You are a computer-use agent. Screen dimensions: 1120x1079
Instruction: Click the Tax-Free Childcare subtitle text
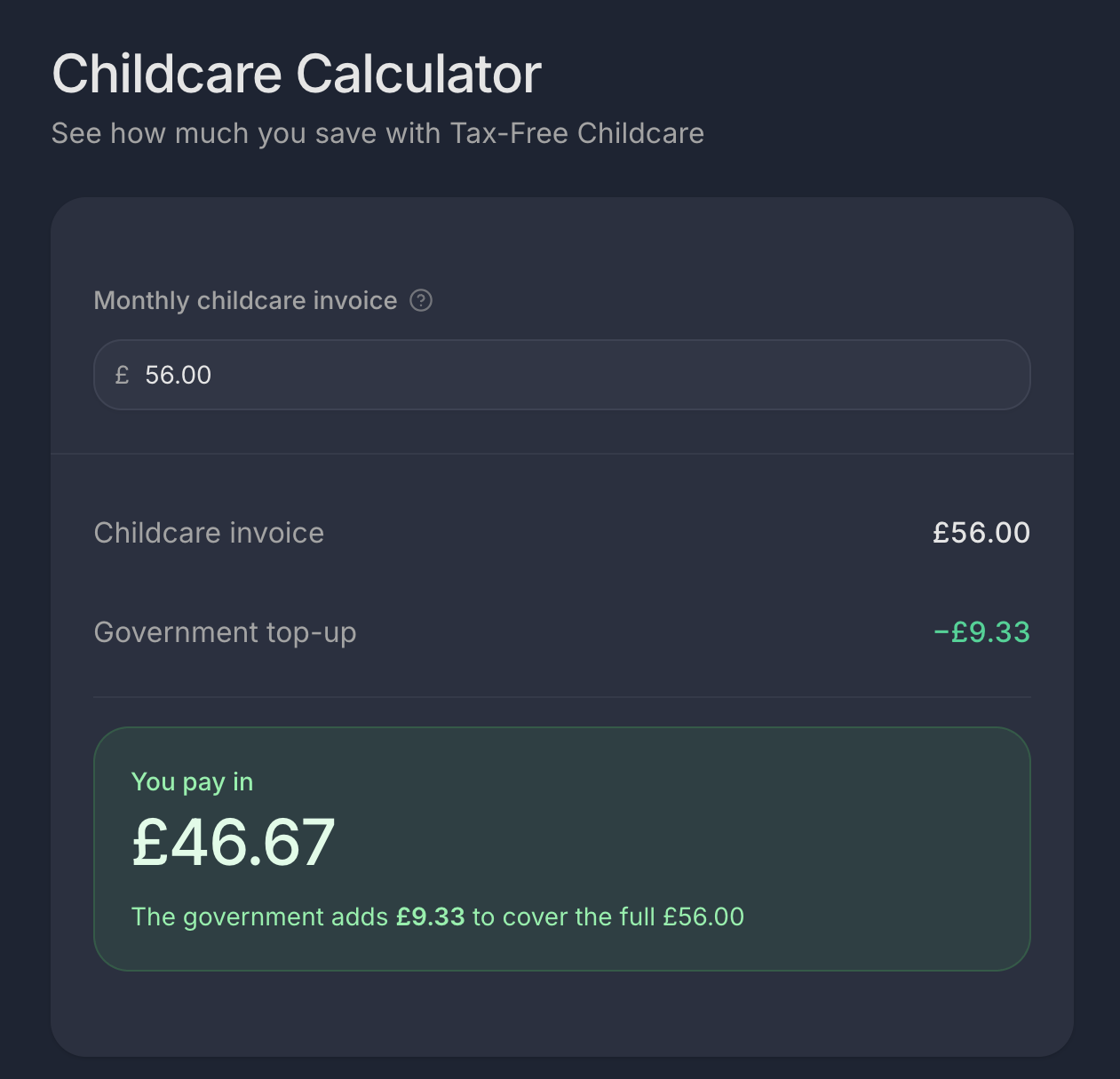(576, 133)
